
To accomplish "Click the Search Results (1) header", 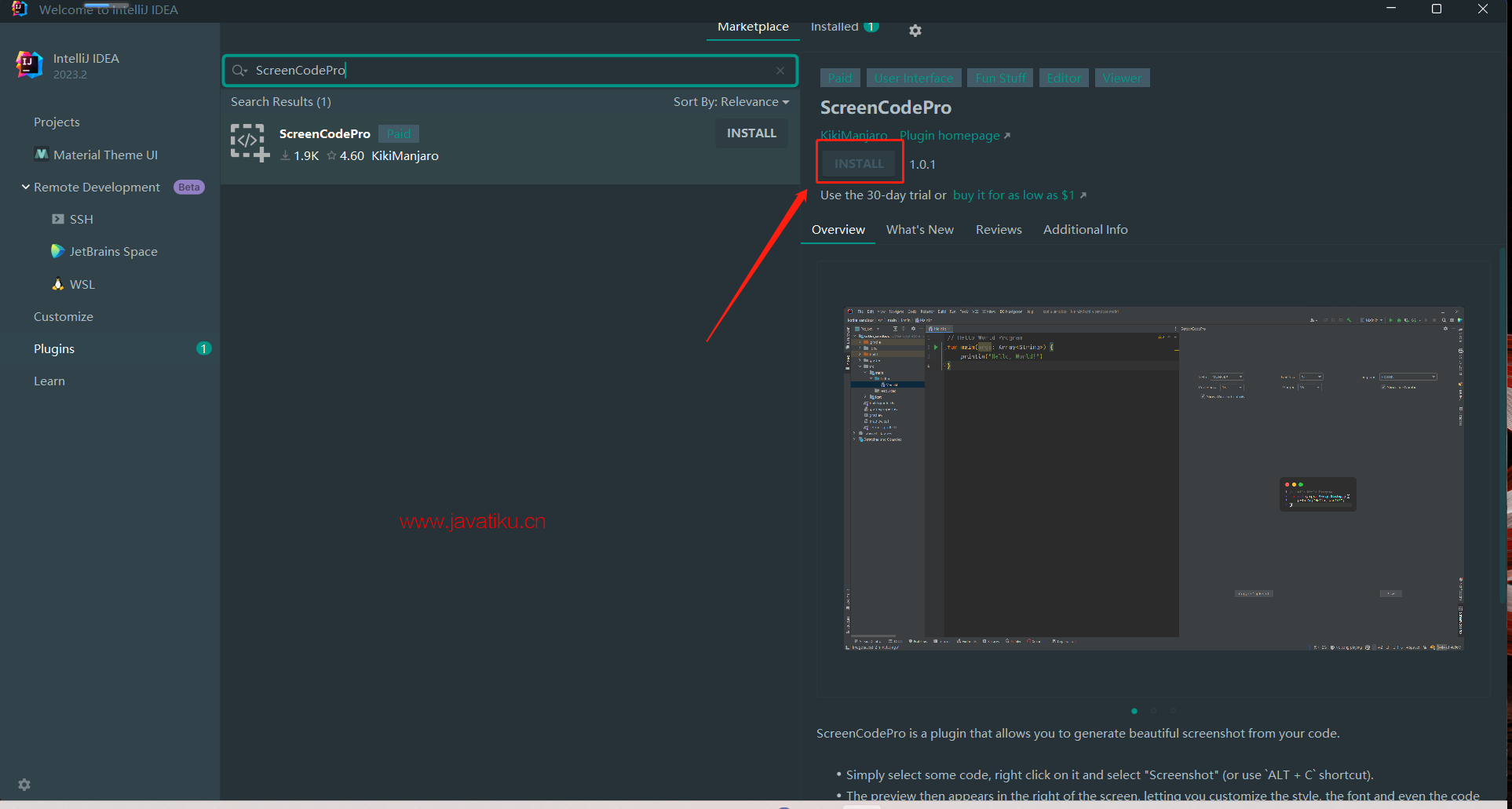I will click(x=281, y=102).
